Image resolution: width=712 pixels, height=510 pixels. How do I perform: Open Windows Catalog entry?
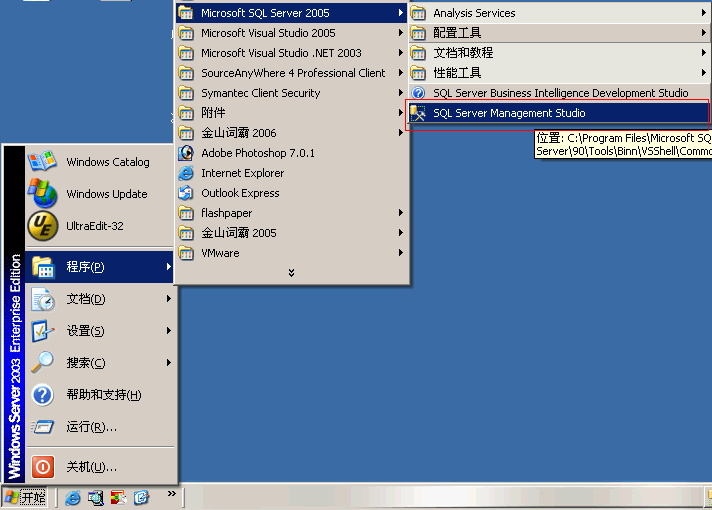coord(100,162)
